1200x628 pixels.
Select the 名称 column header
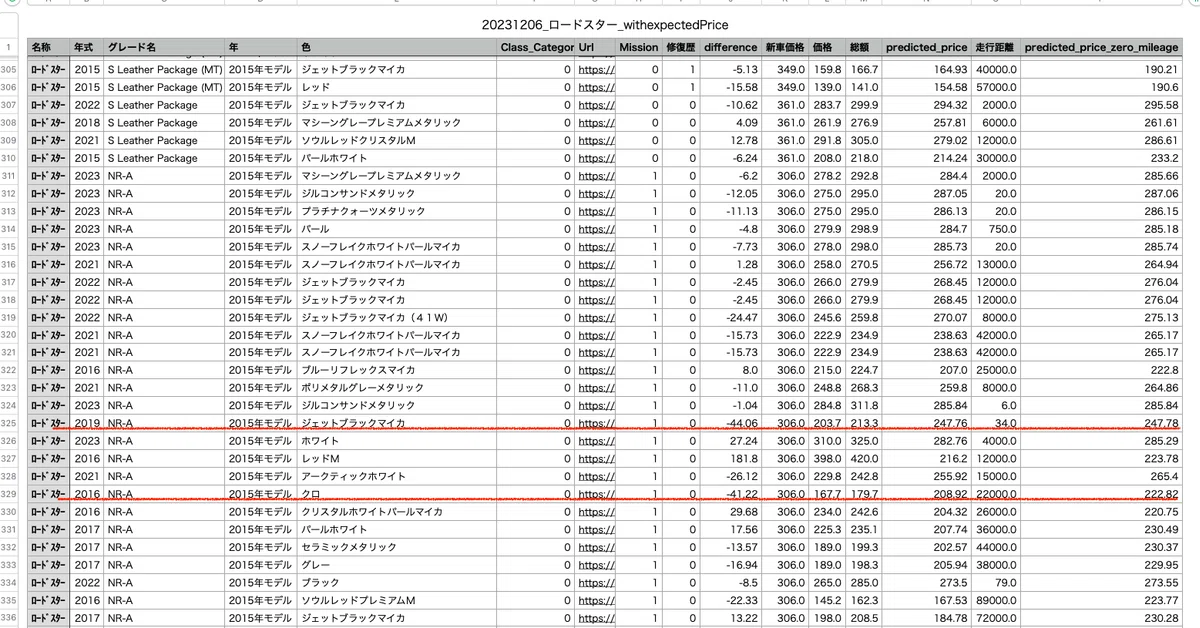click(x=49, y=47)
